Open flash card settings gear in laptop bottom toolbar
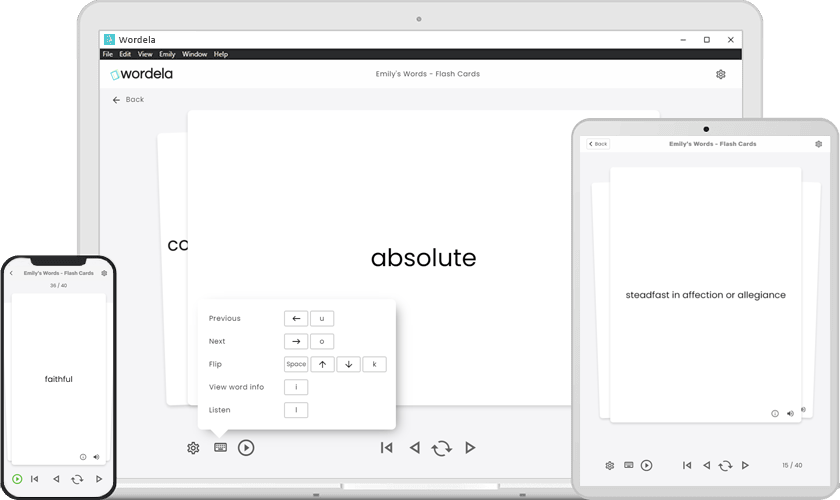840x500 pixels. tap(193, 448)
